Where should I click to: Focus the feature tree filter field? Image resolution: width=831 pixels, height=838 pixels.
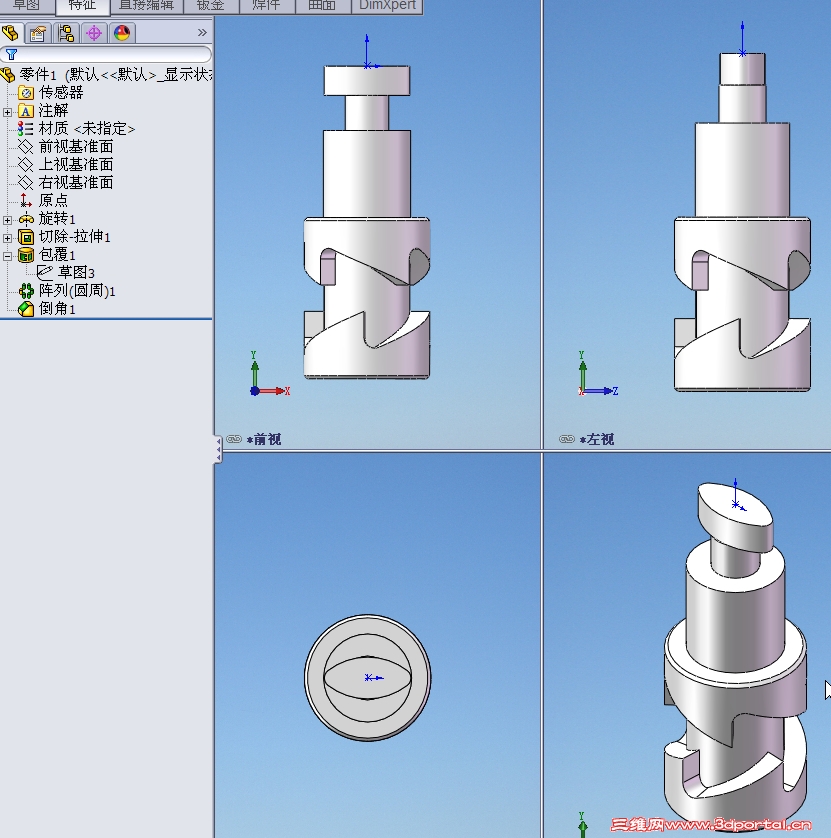click(106, 55)
